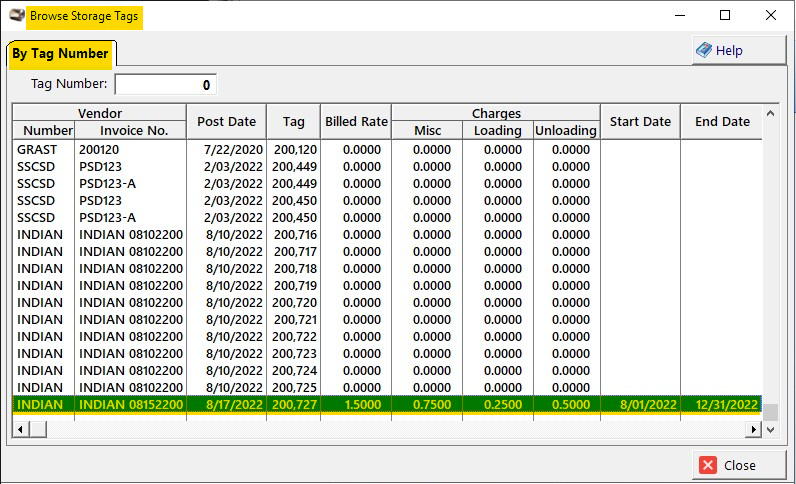Click the vertical scrollbar up arrow
The width and height of the screenshot is (796, 484).
(x=771, y=113)
